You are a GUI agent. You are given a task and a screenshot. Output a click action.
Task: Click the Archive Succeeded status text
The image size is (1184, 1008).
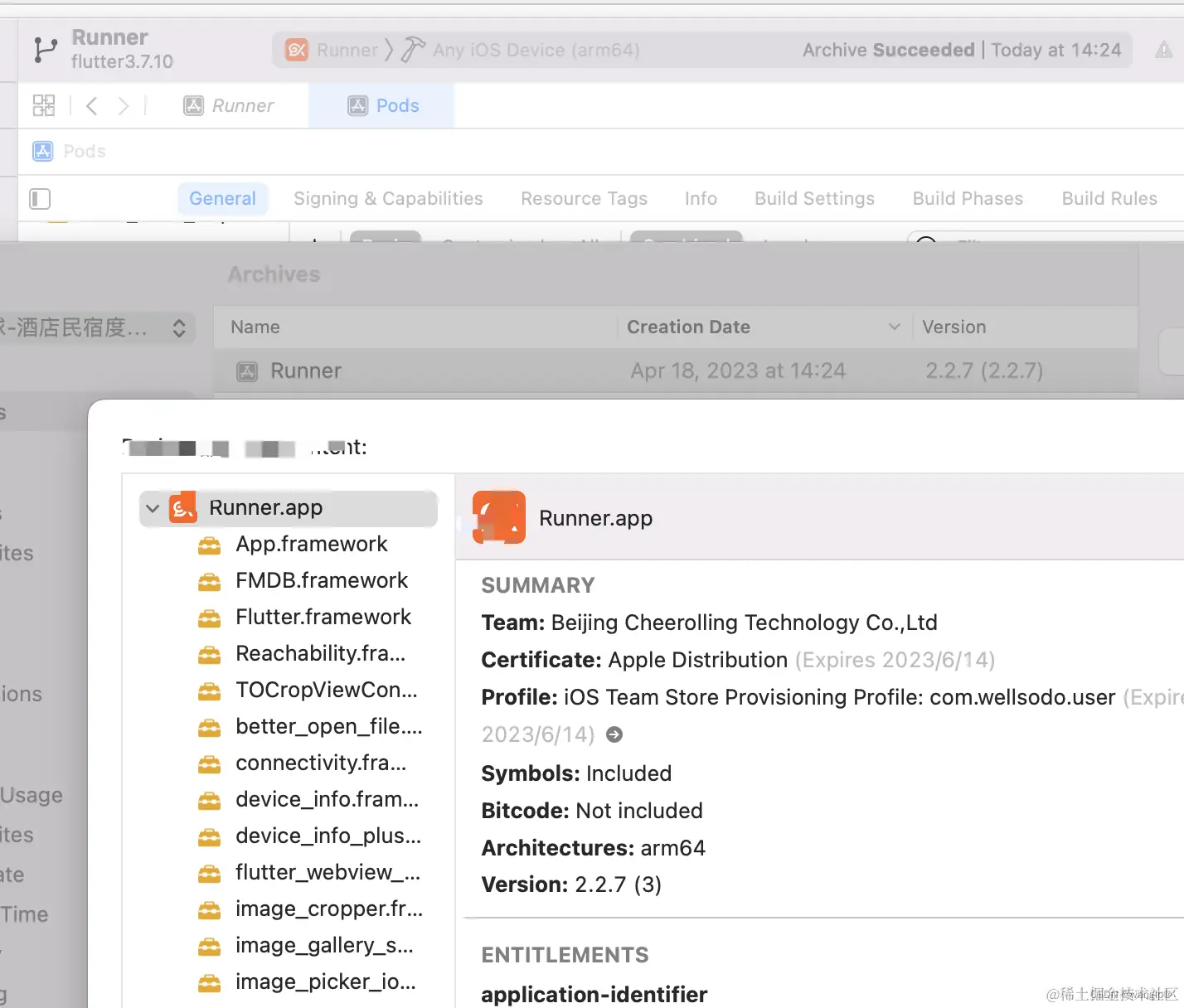tap(889, 50)
